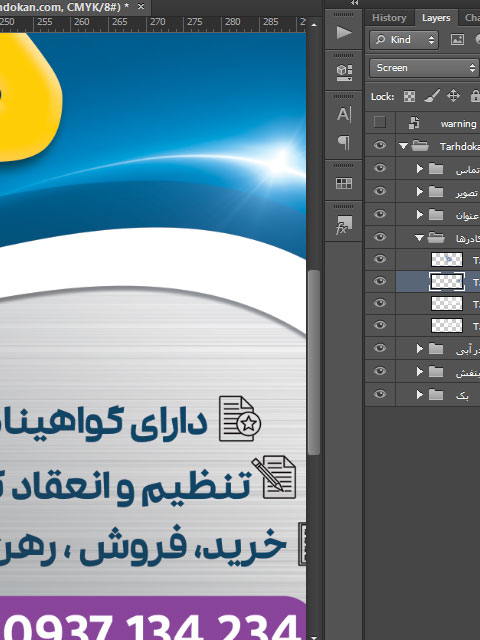
Task: Click the open folder icon of کادرها group
Action: click(x=436, y=238)
